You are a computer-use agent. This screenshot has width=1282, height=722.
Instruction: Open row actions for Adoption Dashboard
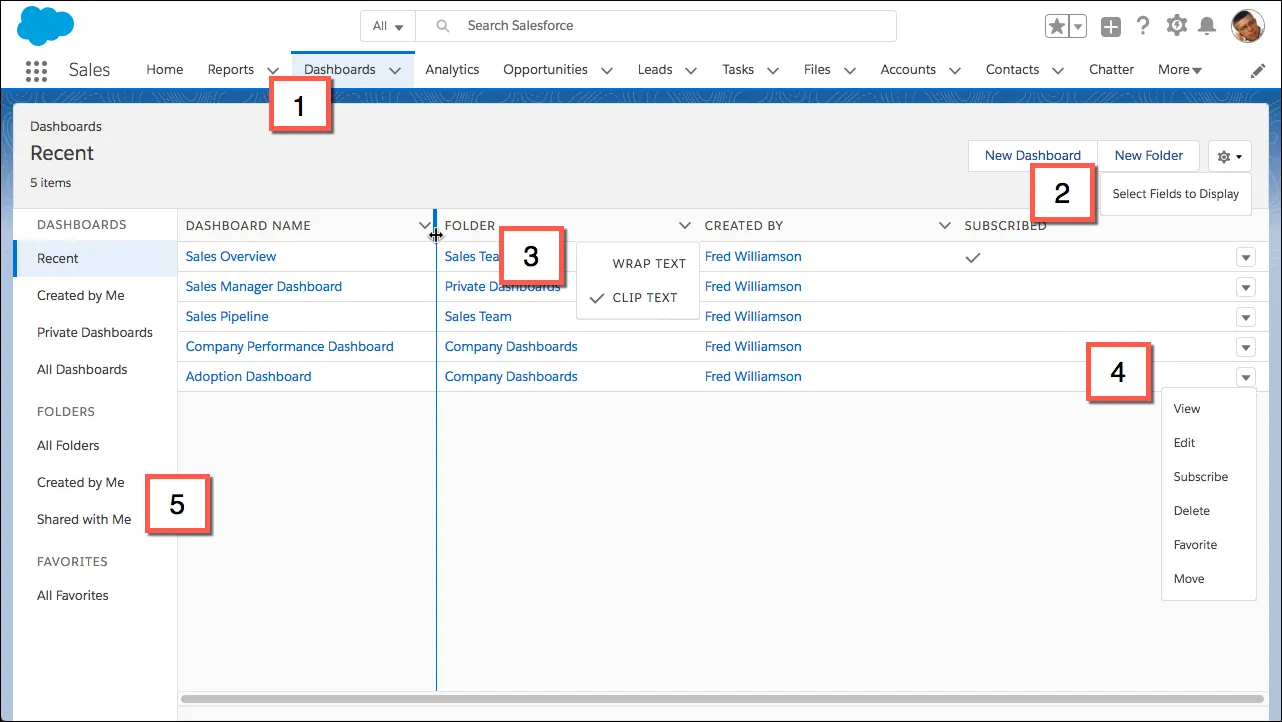coord(1245,378)
